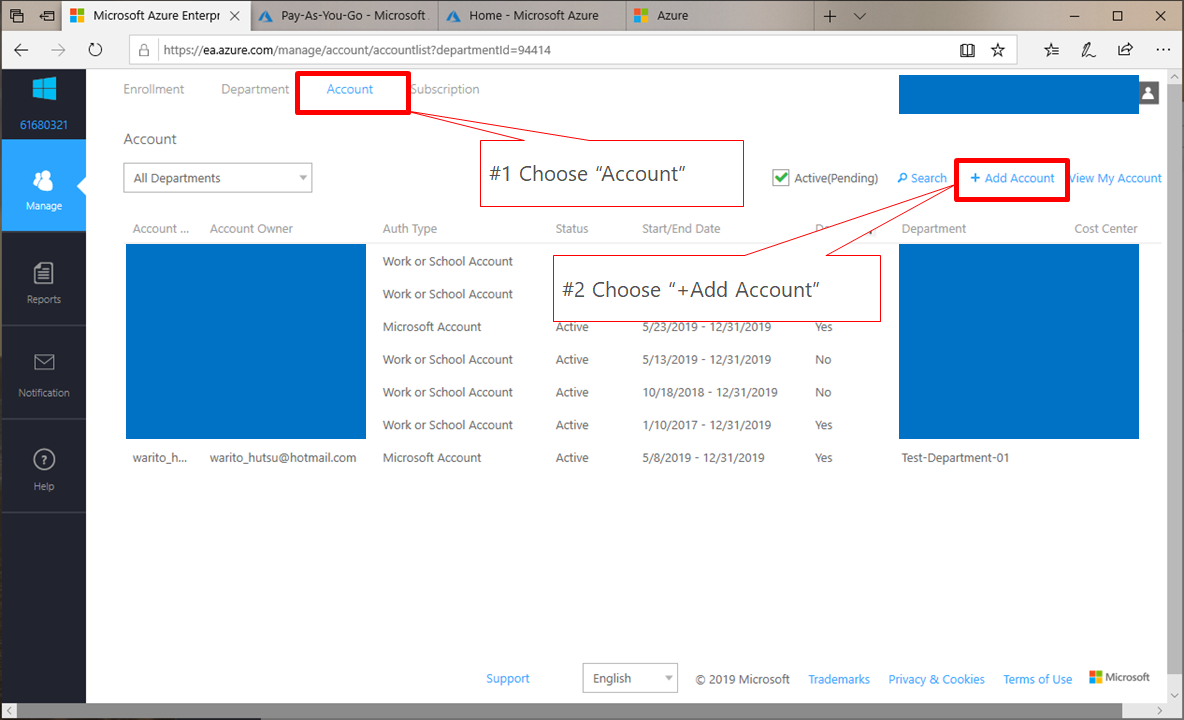
Task: Click the Search link
Action: click(921, 178)
